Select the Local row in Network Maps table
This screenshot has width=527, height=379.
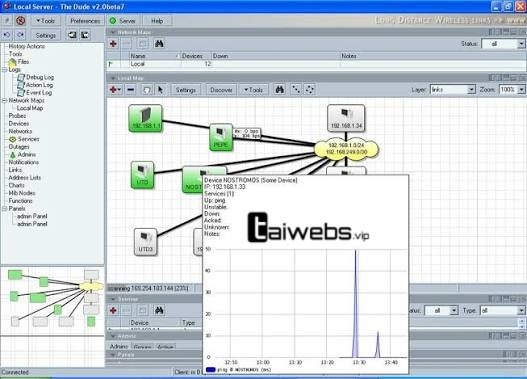coord(316,64)
